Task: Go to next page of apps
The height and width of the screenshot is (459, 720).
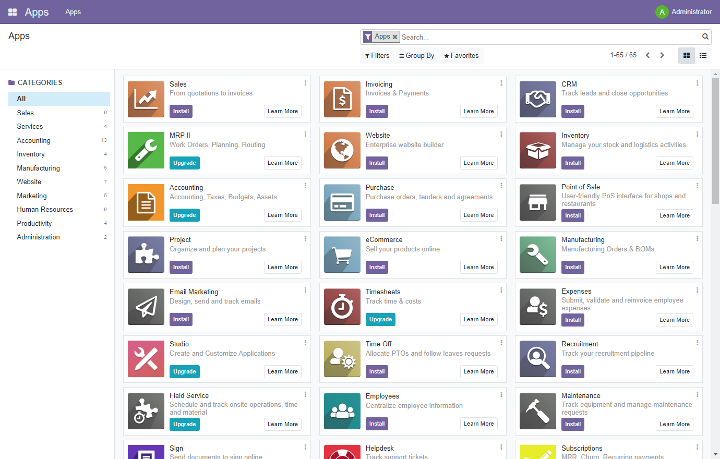Action: [662, 56]
